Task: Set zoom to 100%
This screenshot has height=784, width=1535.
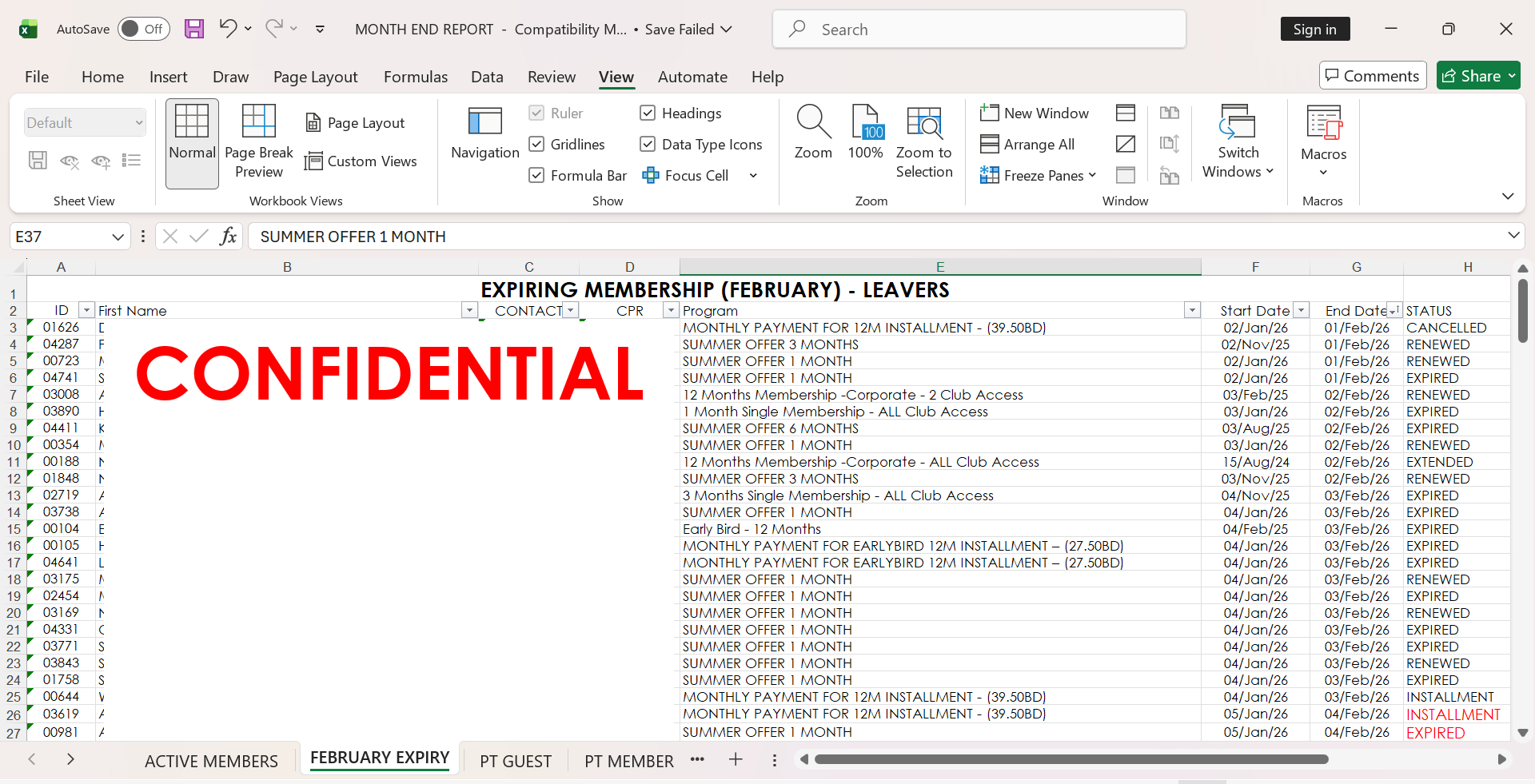Action: click(x=866, y=133)
